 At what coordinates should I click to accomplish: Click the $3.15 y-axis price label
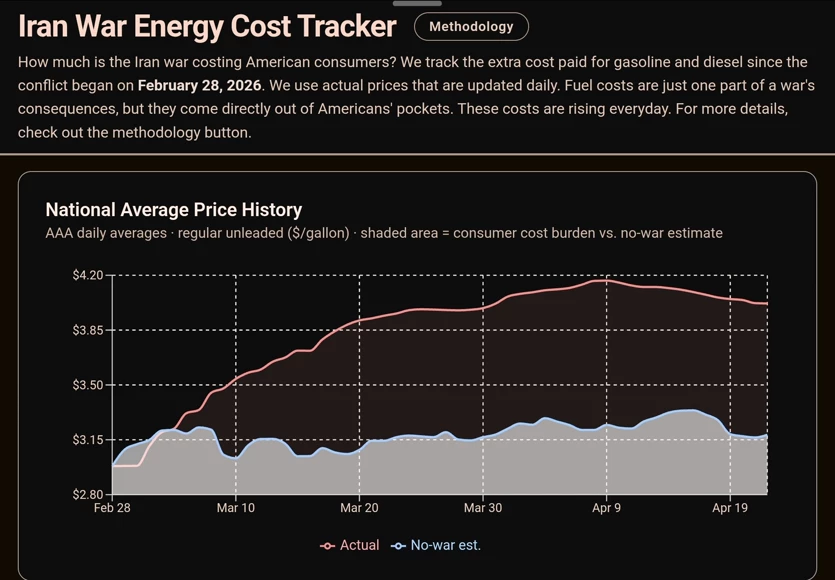pos(88,440)
